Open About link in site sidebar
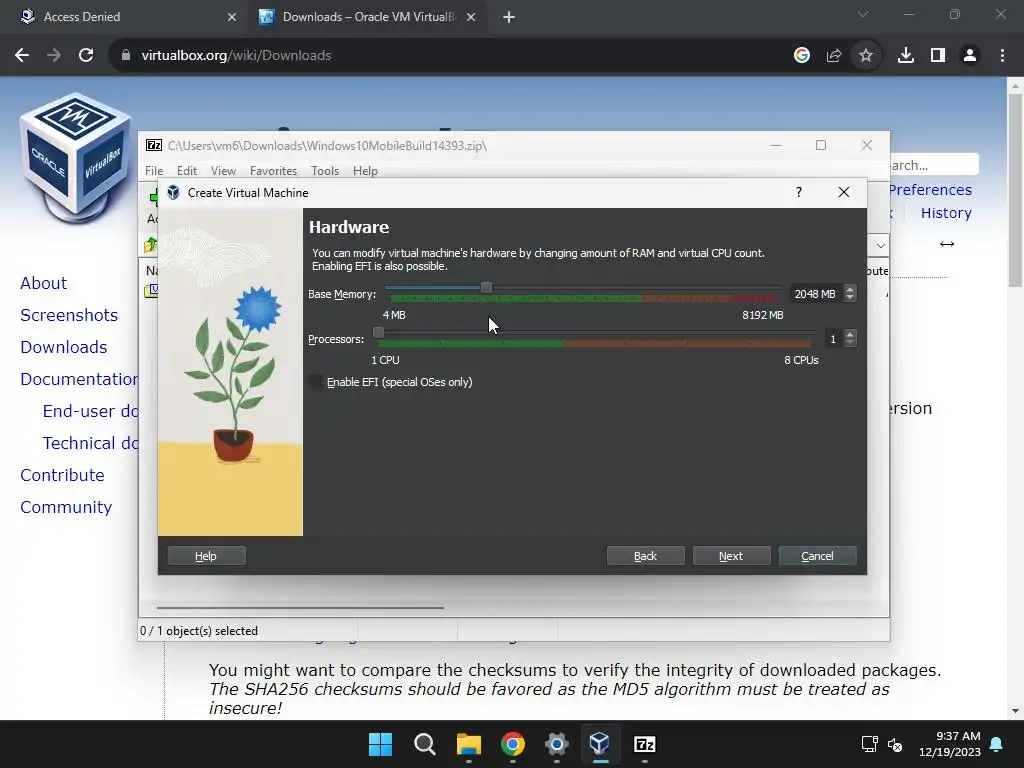The width and height of the screenshot is (1024, 768). pos(43,283)
